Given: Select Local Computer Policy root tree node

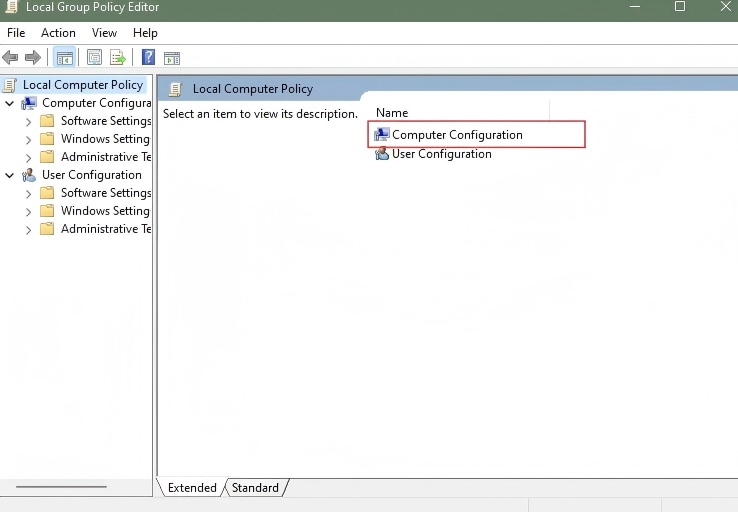Looking at the screenshot, I should pos(82,85).
